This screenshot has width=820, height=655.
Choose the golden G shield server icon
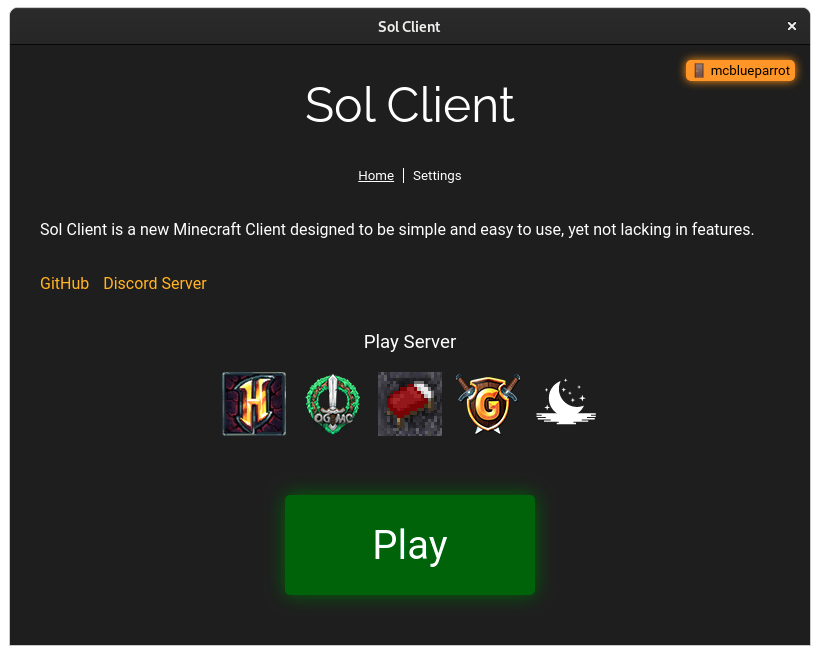click(x=487, y=403)
